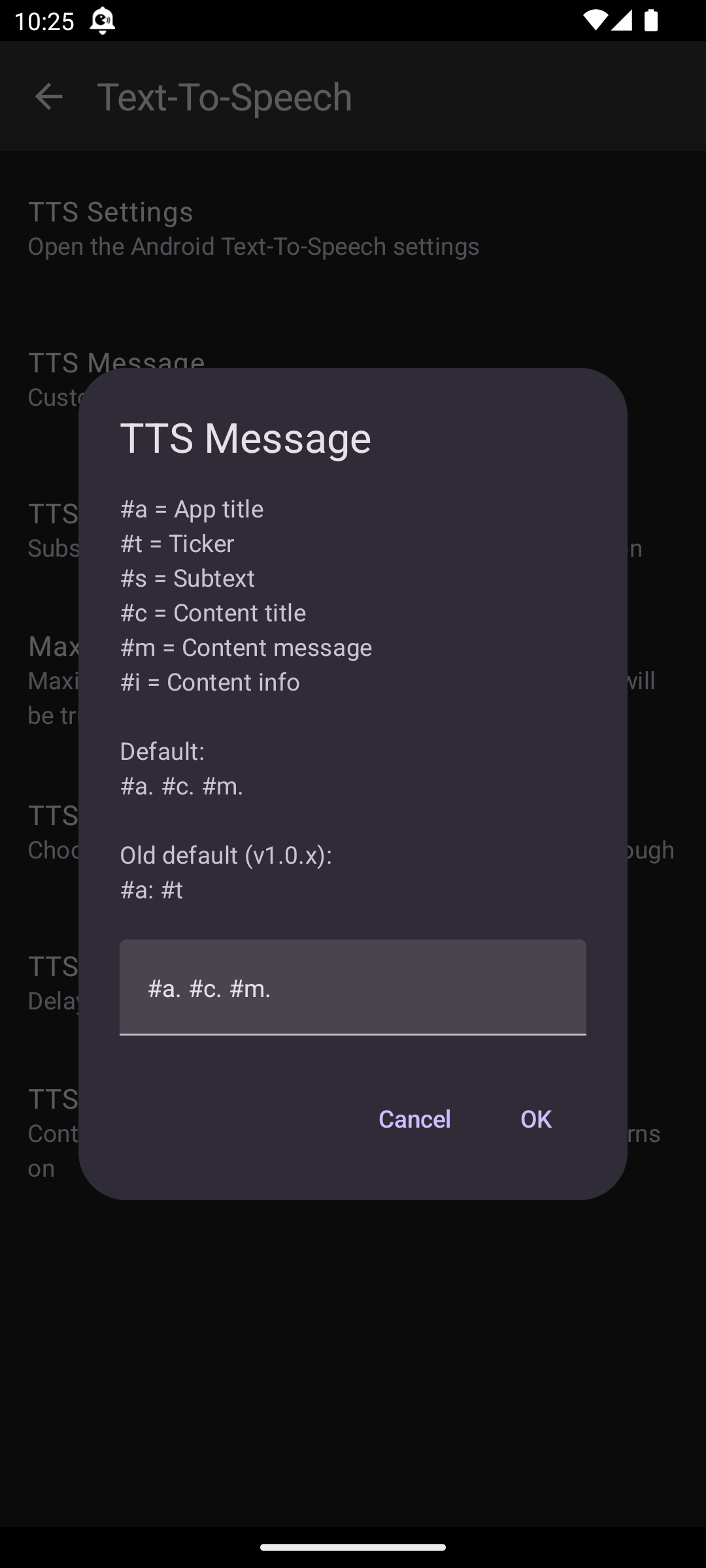
Task: Tap the '#m = Content message' line
Action: (x=246, y=647)
